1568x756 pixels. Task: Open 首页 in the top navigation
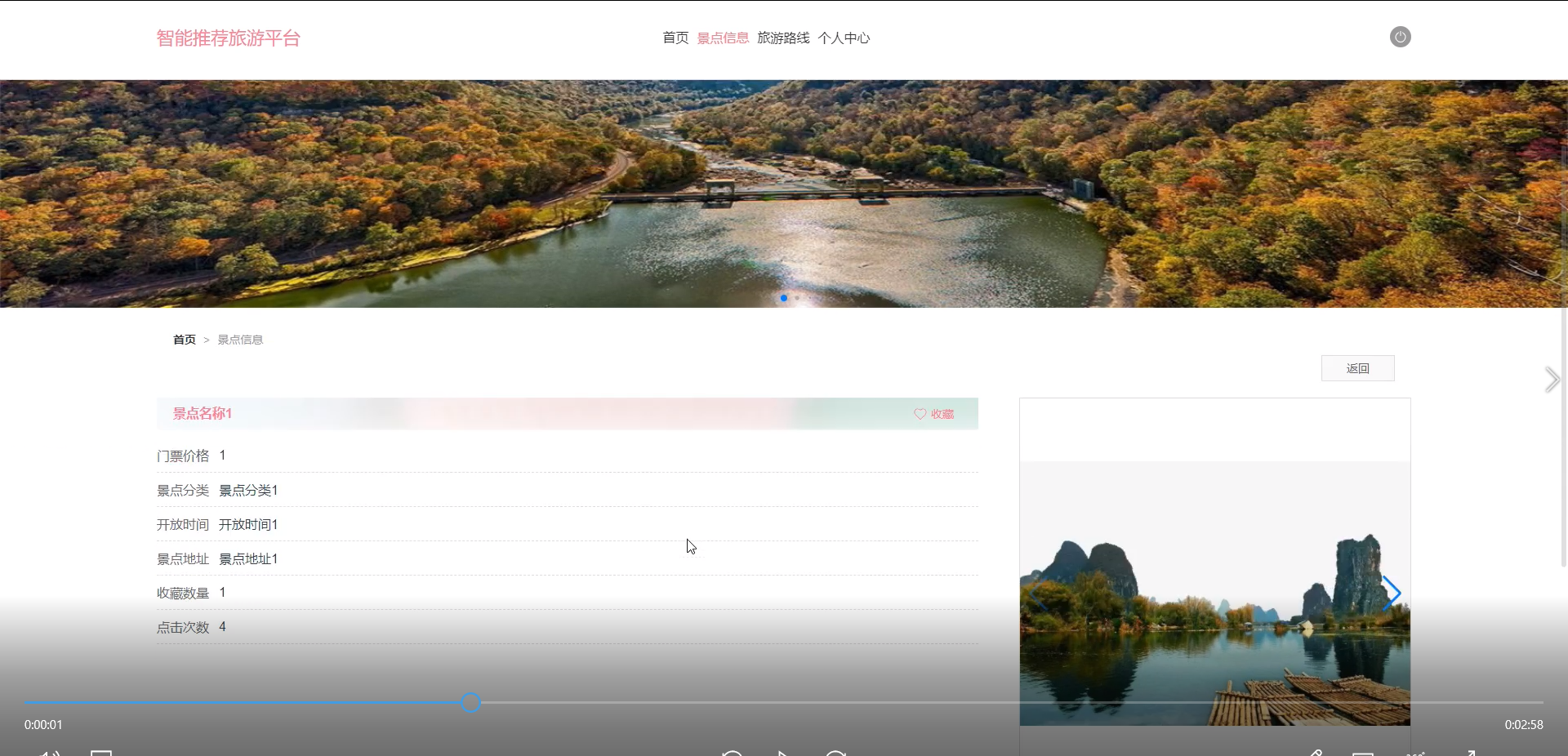[675, 38]
